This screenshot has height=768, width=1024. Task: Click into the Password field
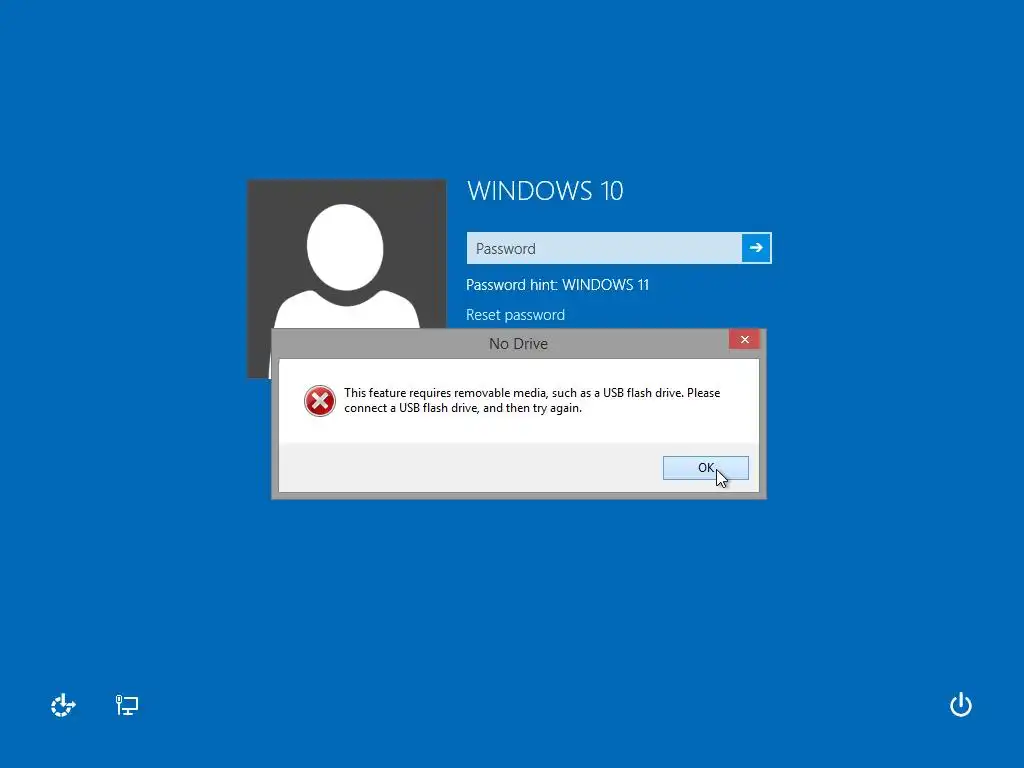(x=604, y=248)
